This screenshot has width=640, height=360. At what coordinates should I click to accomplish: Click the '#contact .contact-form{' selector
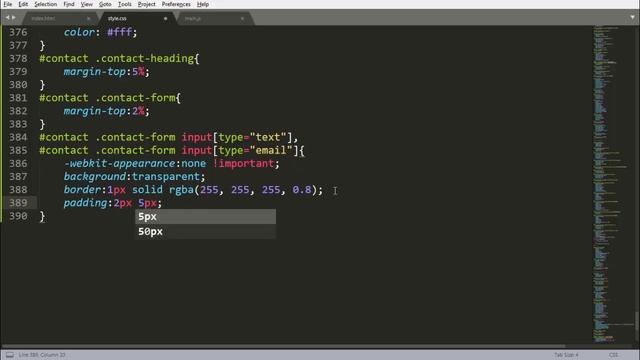pos(110,98)
